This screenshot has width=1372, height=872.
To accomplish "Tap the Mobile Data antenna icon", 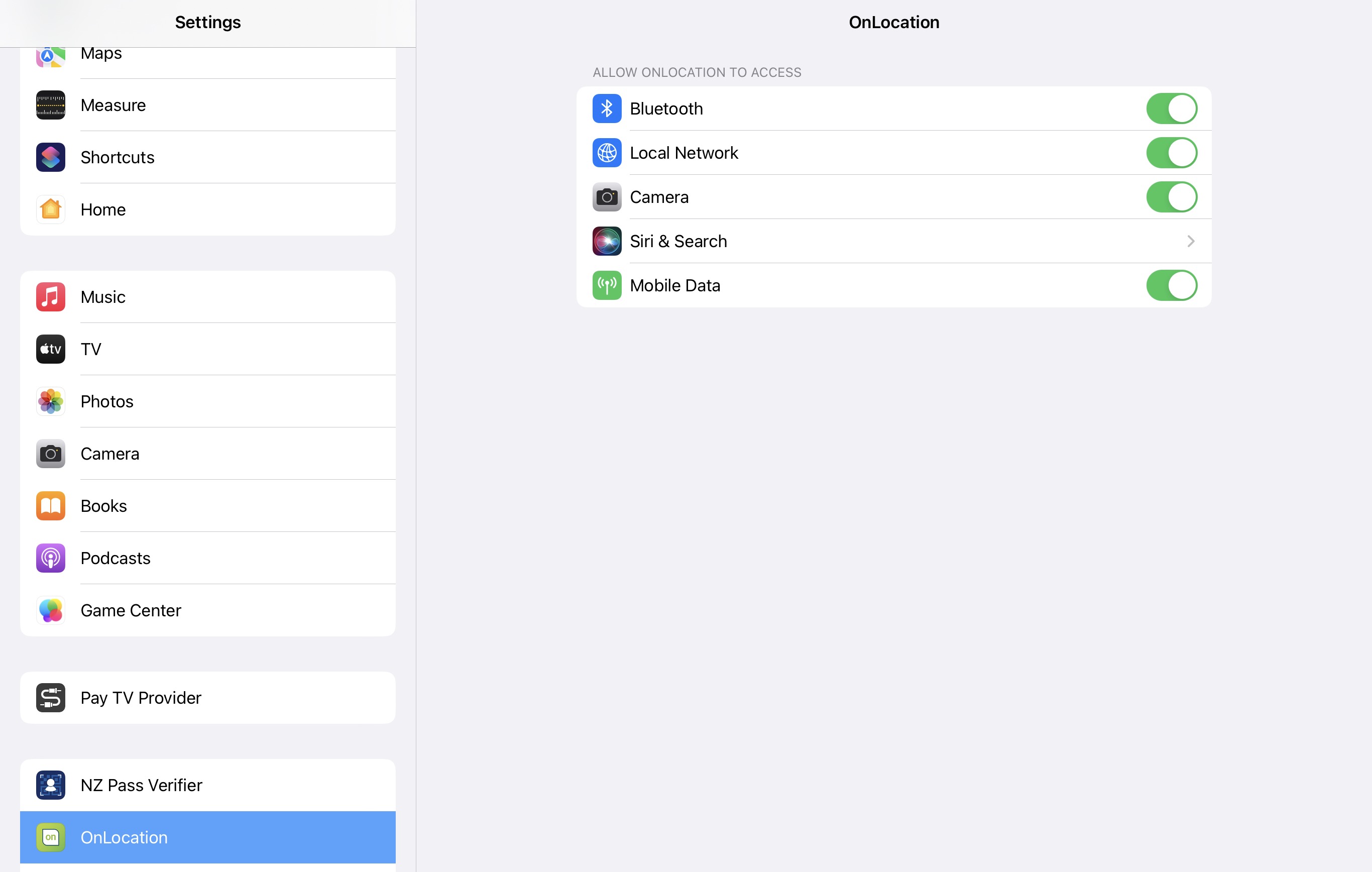I will [607, 285].
